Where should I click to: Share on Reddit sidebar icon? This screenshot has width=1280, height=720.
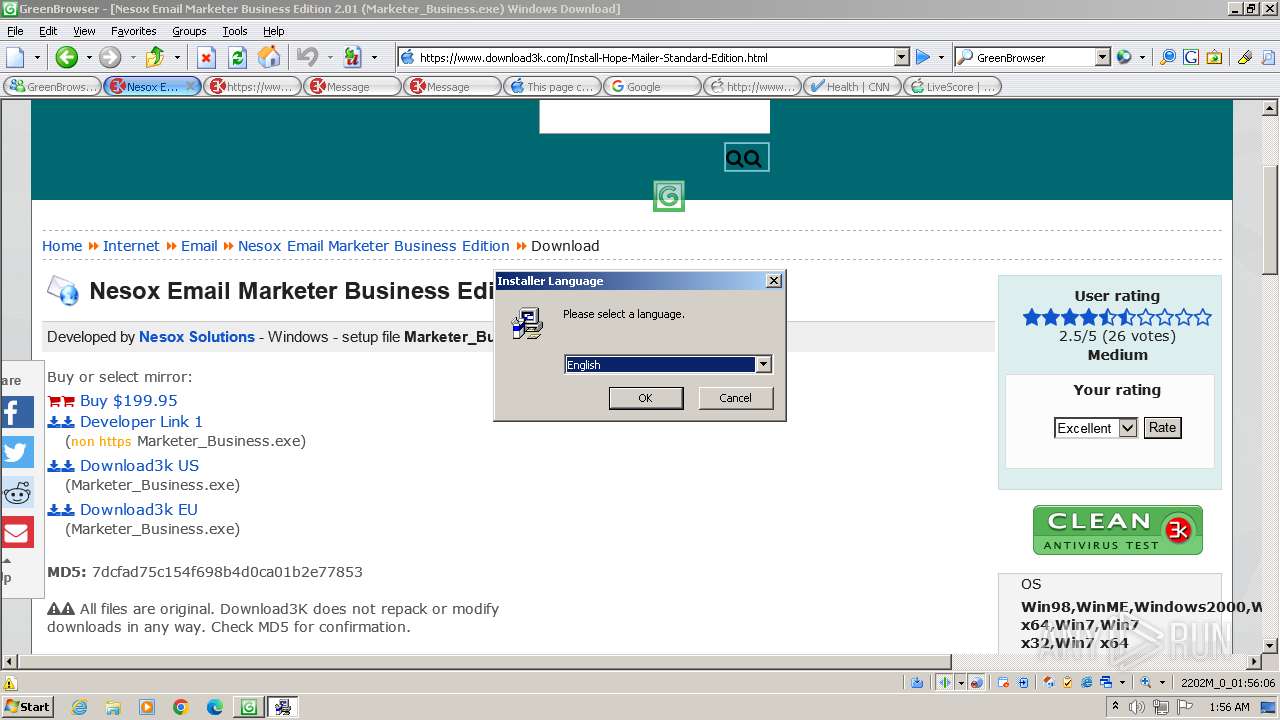(x=16, y=492)
